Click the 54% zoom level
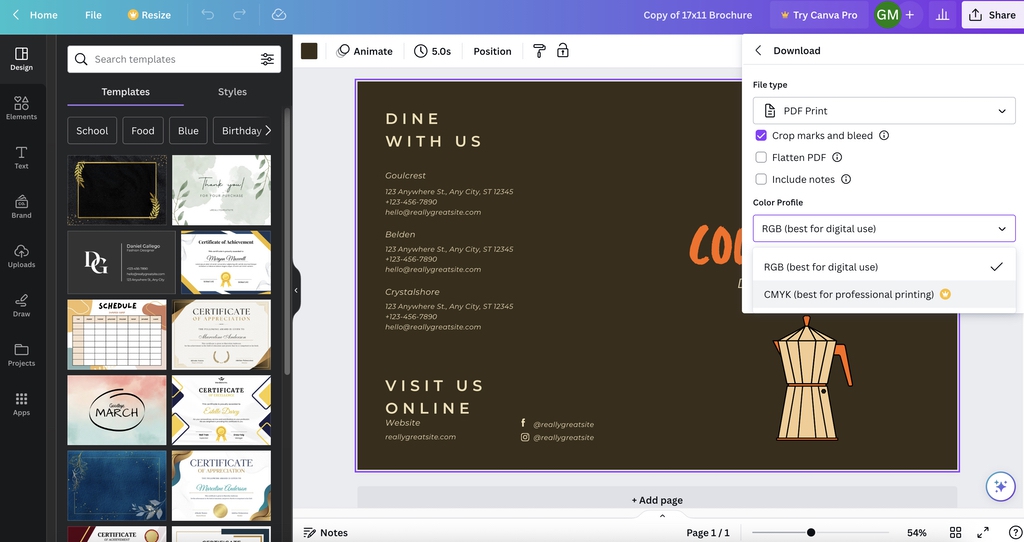The width and height of the screenshot is (1024, 542). [x=916, y=532]
